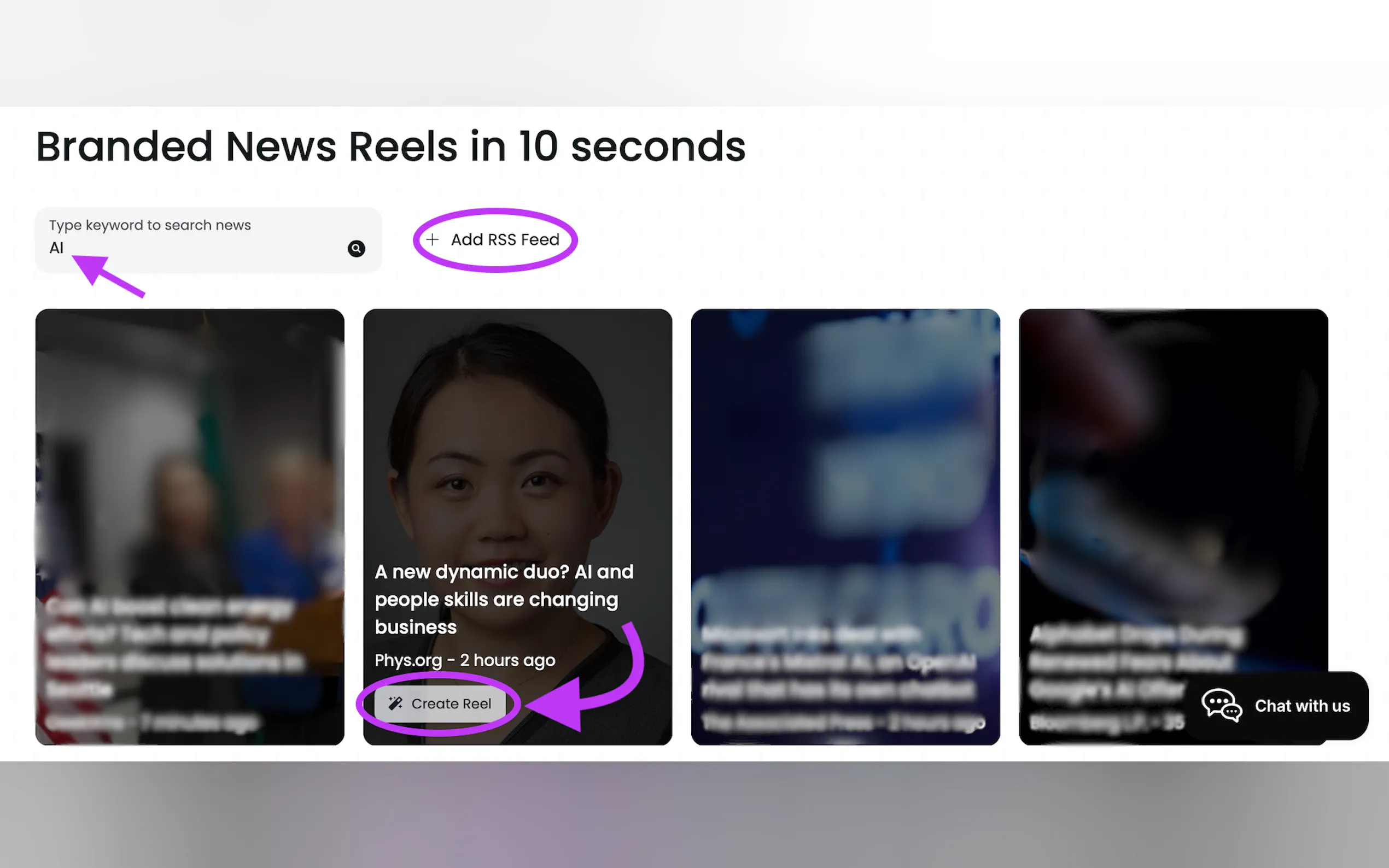
Task: Click the Phys.org - 2 hours ago source line
Action: click(464, 660)
